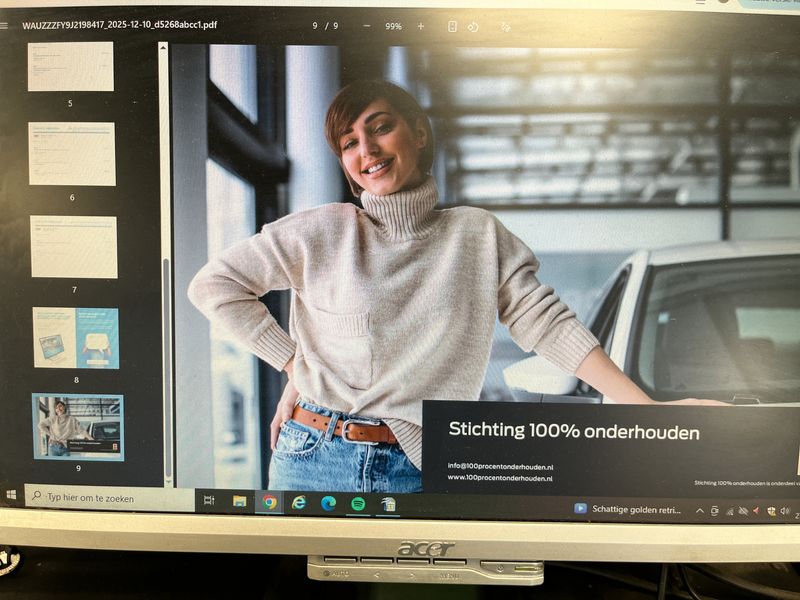The image size is (800, 600).
Task: Zoom in with the plus button
Action: point(420,26)
